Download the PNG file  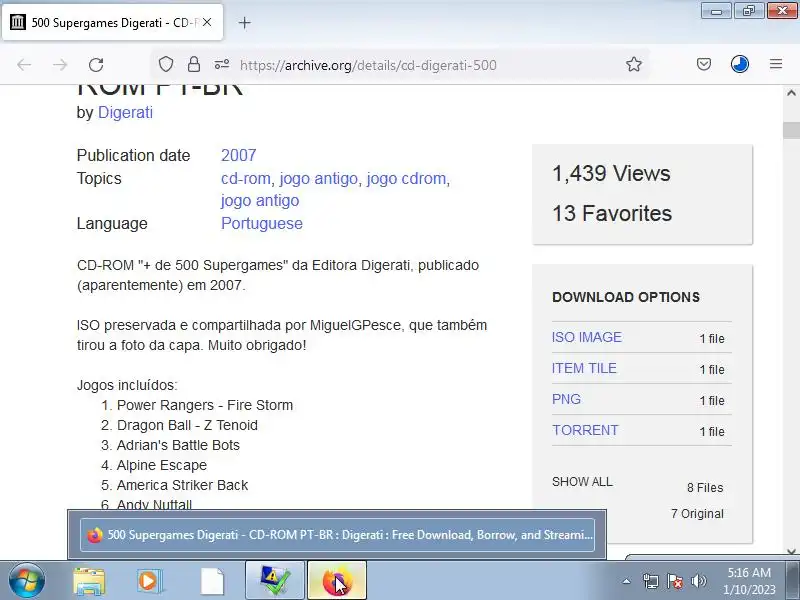click(566, 399)
